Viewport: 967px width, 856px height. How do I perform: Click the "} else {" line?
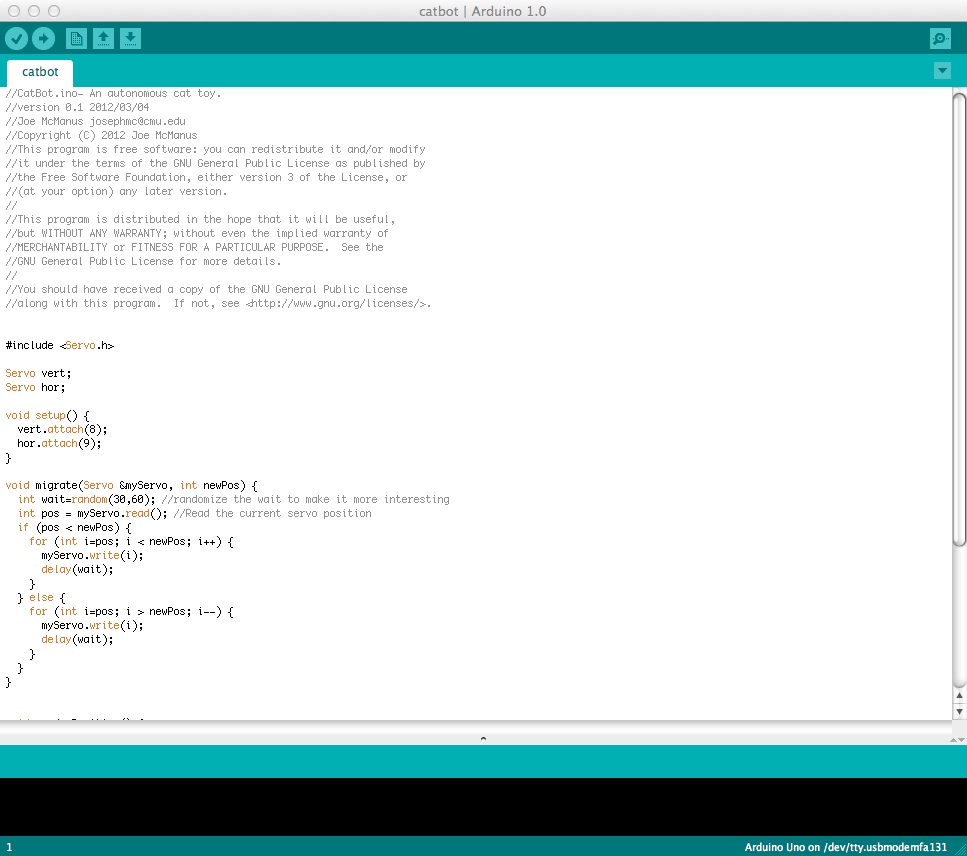[x=41, y=598]
